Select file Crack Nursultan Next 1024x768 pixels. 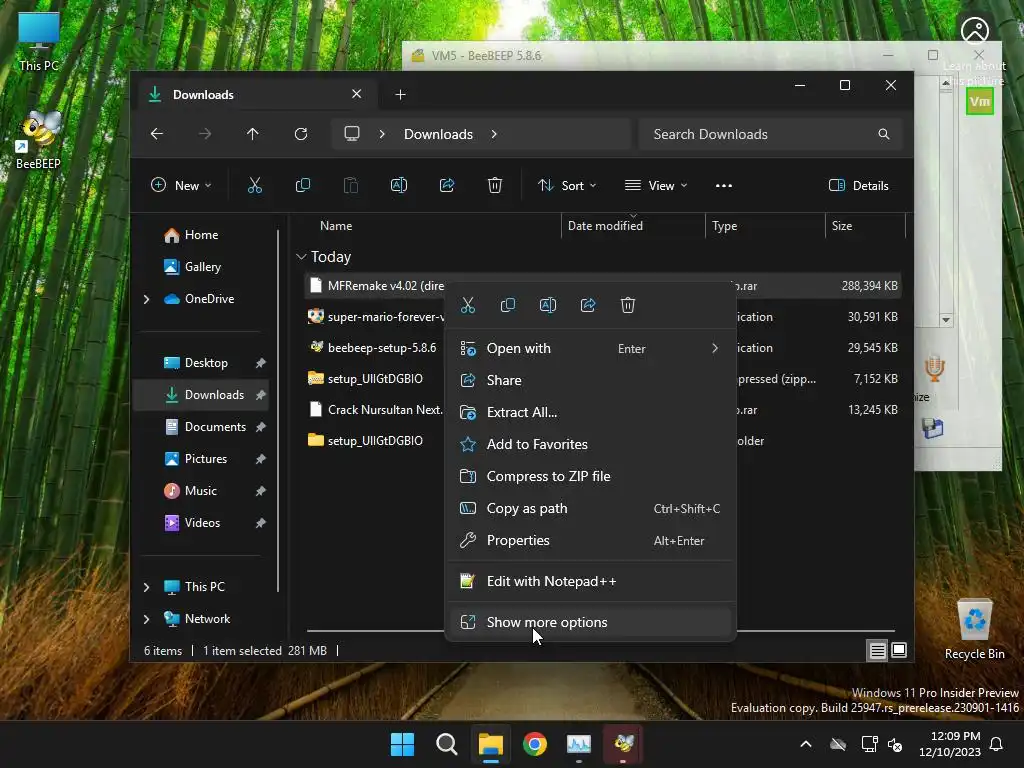(x=385, y=410)
